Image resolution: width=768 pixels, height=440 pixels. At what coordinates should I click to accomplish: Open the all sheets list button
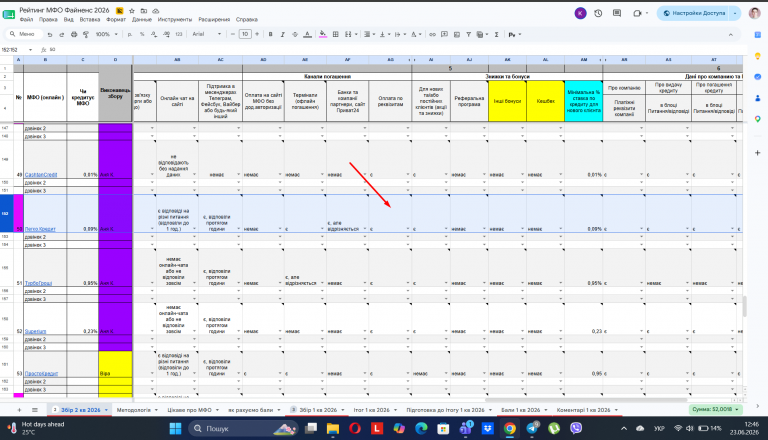(35, 410)
